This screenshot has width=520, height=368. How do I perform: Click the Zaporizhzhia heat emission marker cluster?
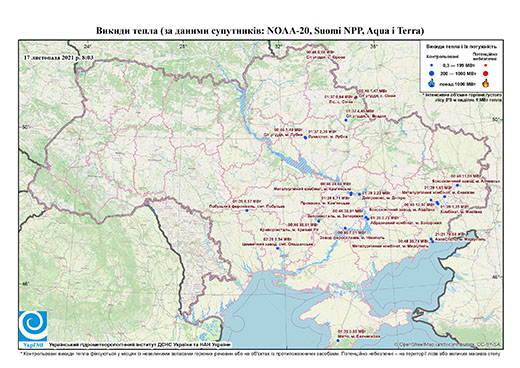tap(367, 218)
